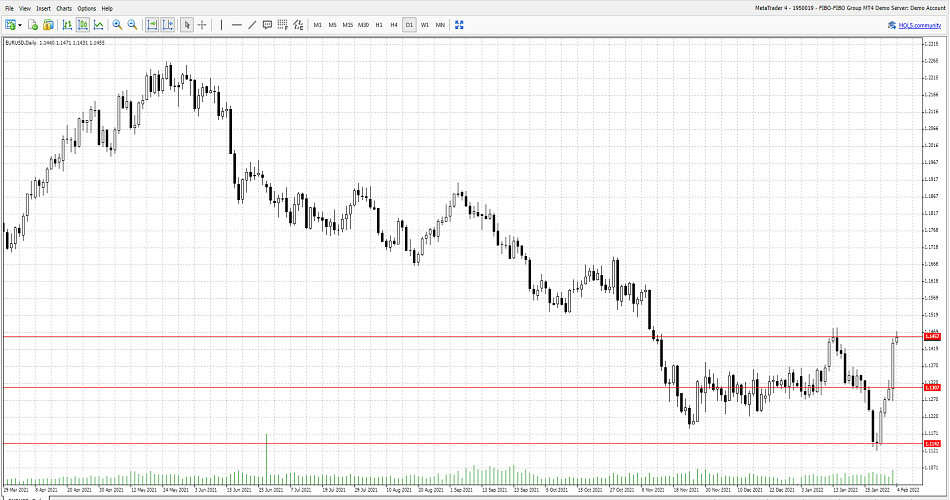Open the Insert menu
950x500 pixels.
coord(43,8)
